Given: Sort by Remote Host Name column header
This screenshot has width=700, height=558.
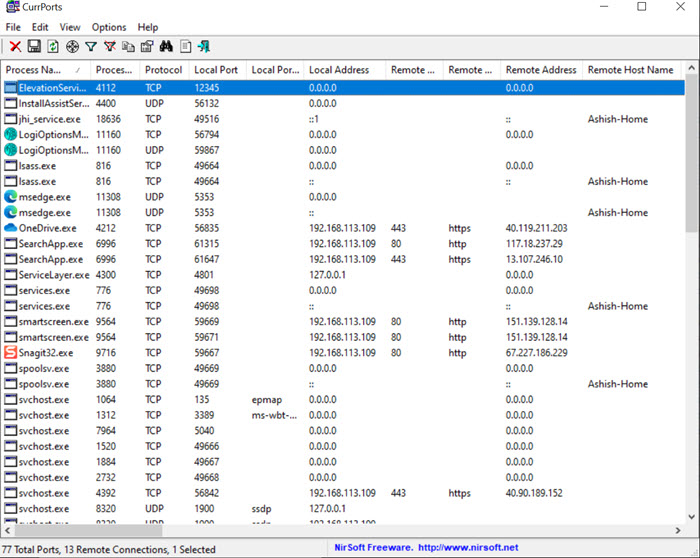Looking at the screenshot, I should (x=631, y=70).
